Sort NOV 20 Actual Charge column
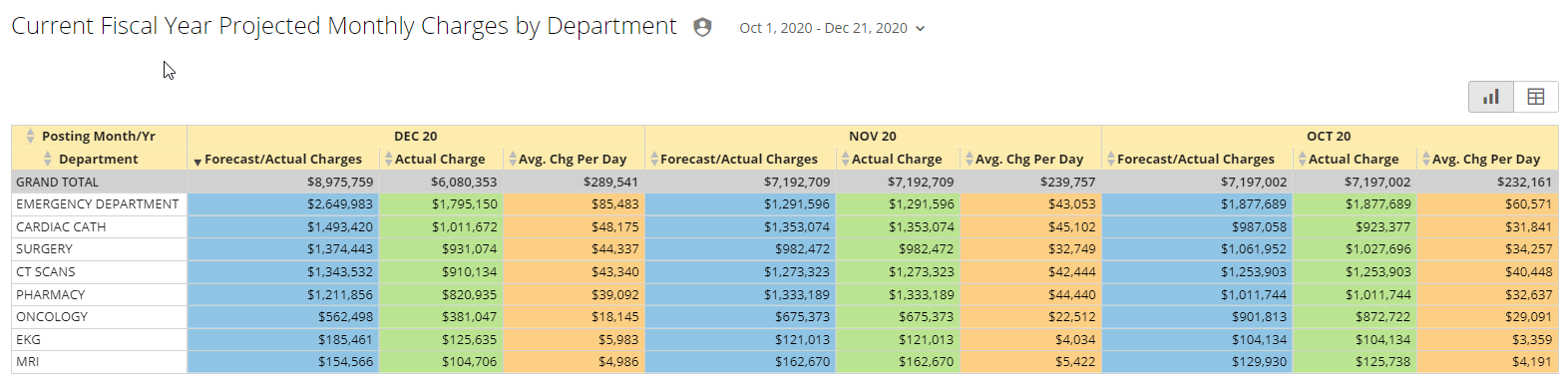 (x=845, y=159)
